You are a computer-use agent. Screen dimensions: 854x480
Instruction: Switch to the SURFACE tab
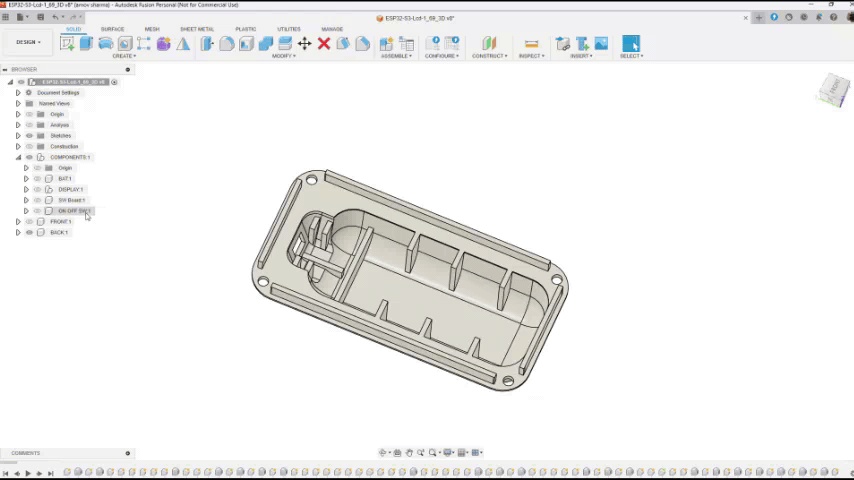click(x=112, y=29)
